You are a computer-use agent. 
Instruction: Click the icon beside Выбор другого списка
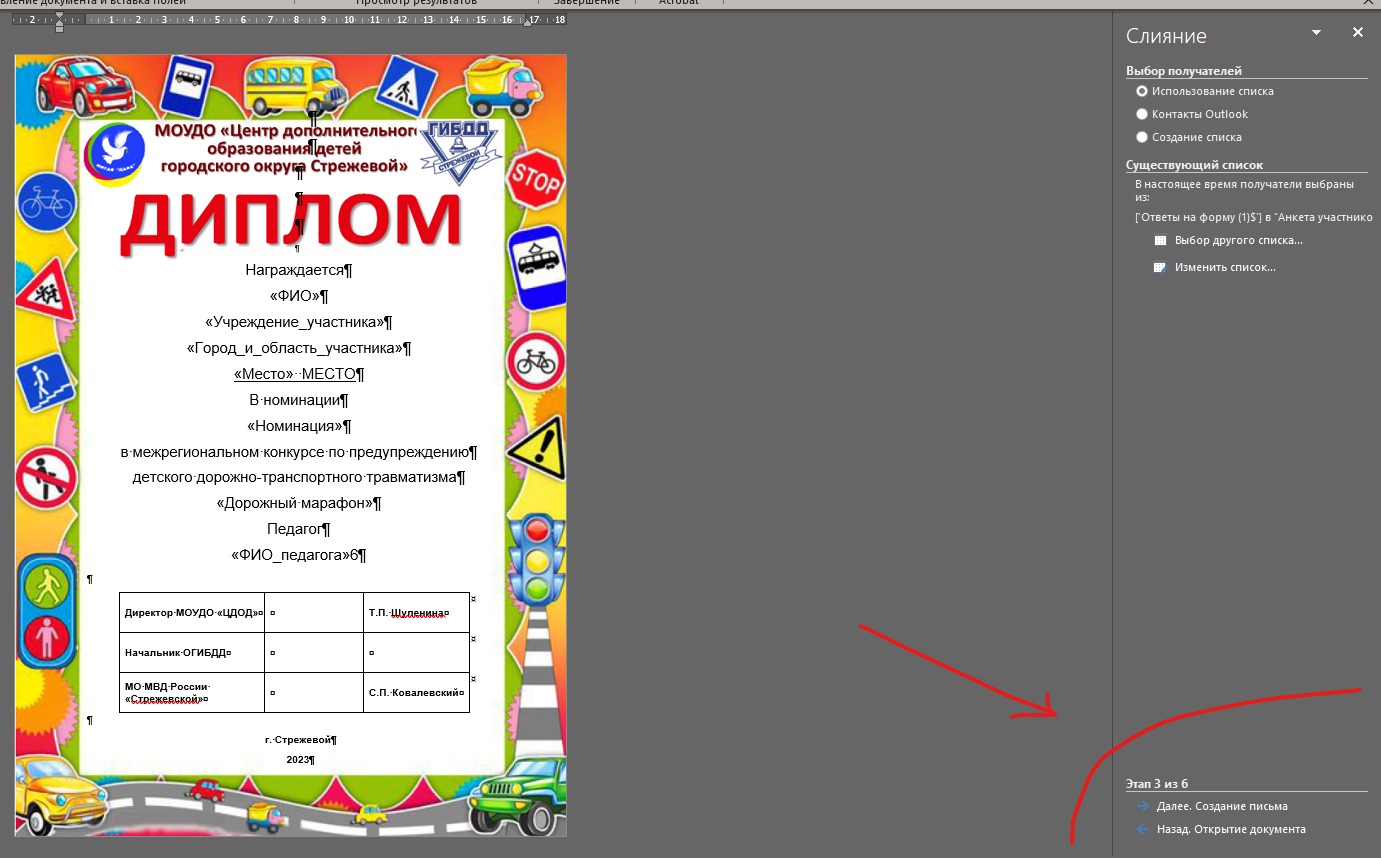pos(1160,241)
